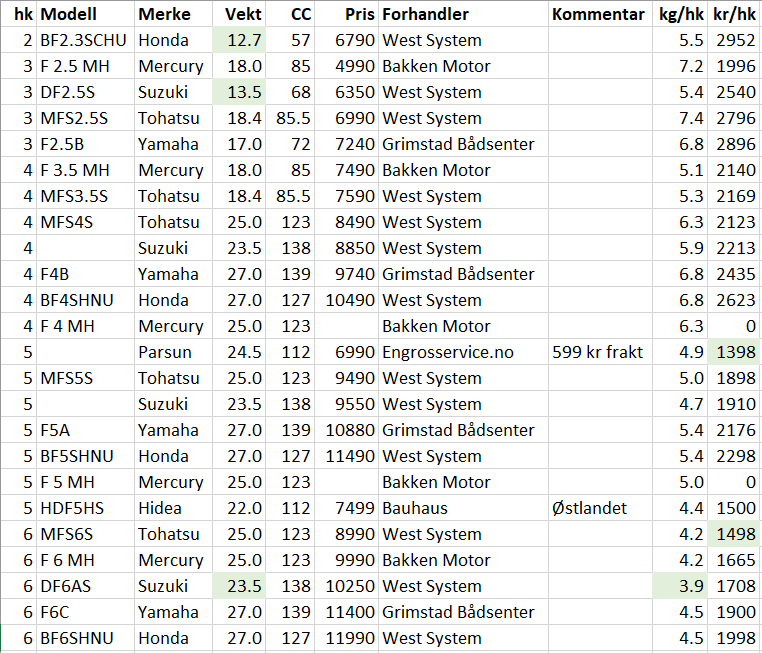This screenshot has width=762, height=653.
Task: Select the F4B model cell
Action: [x=86, y=274]
